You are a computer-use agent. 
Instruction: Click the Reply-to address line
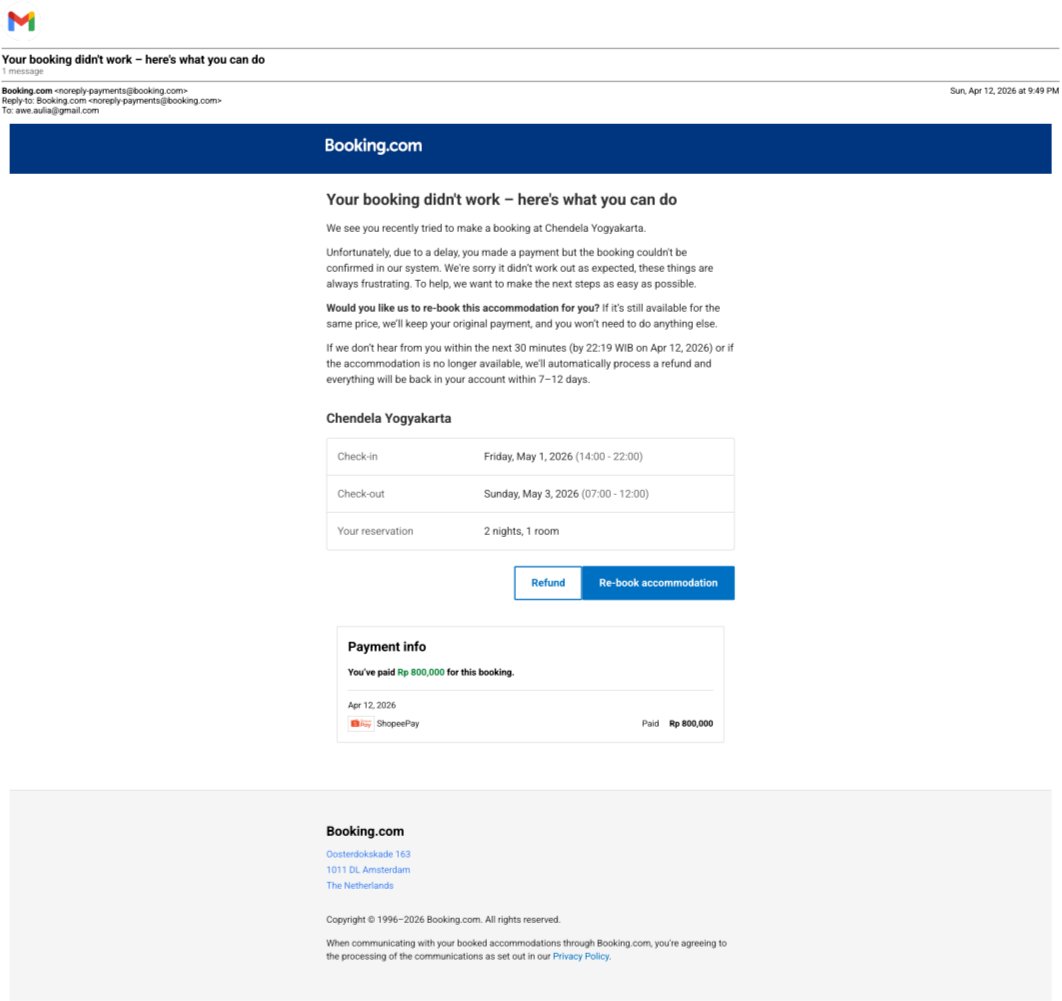111,100
